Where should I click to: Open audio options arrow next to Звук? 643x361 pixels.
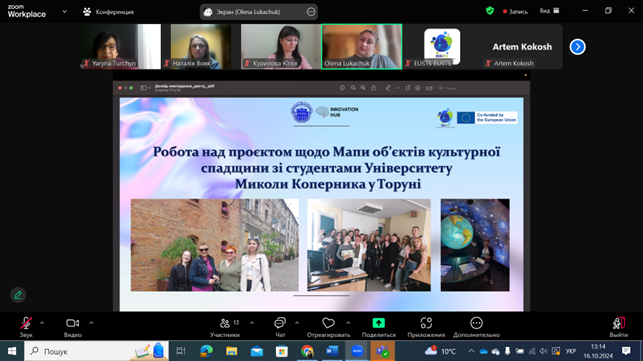[x=42, y=323]
